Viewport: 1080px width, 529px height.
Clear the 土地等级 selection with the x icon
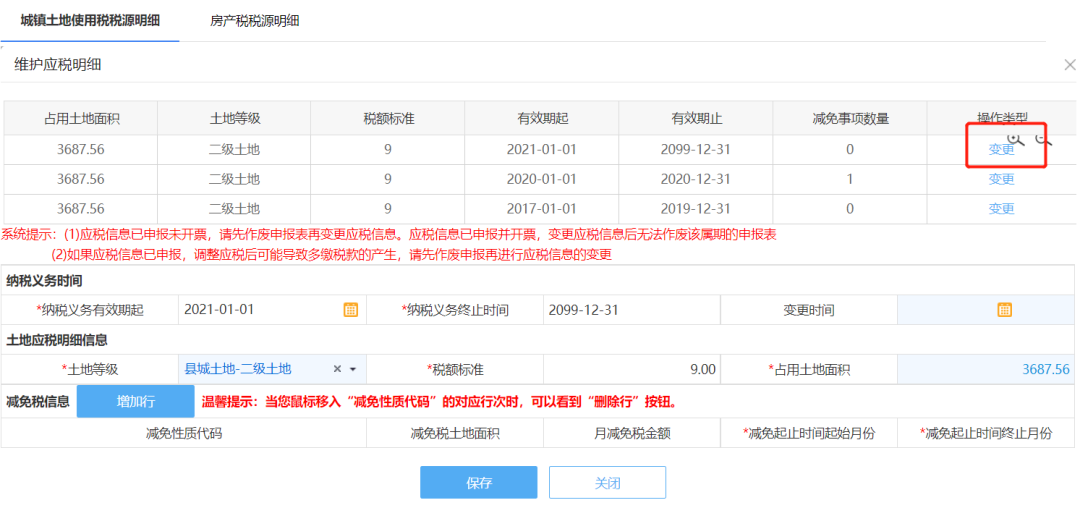pos(338,369)
